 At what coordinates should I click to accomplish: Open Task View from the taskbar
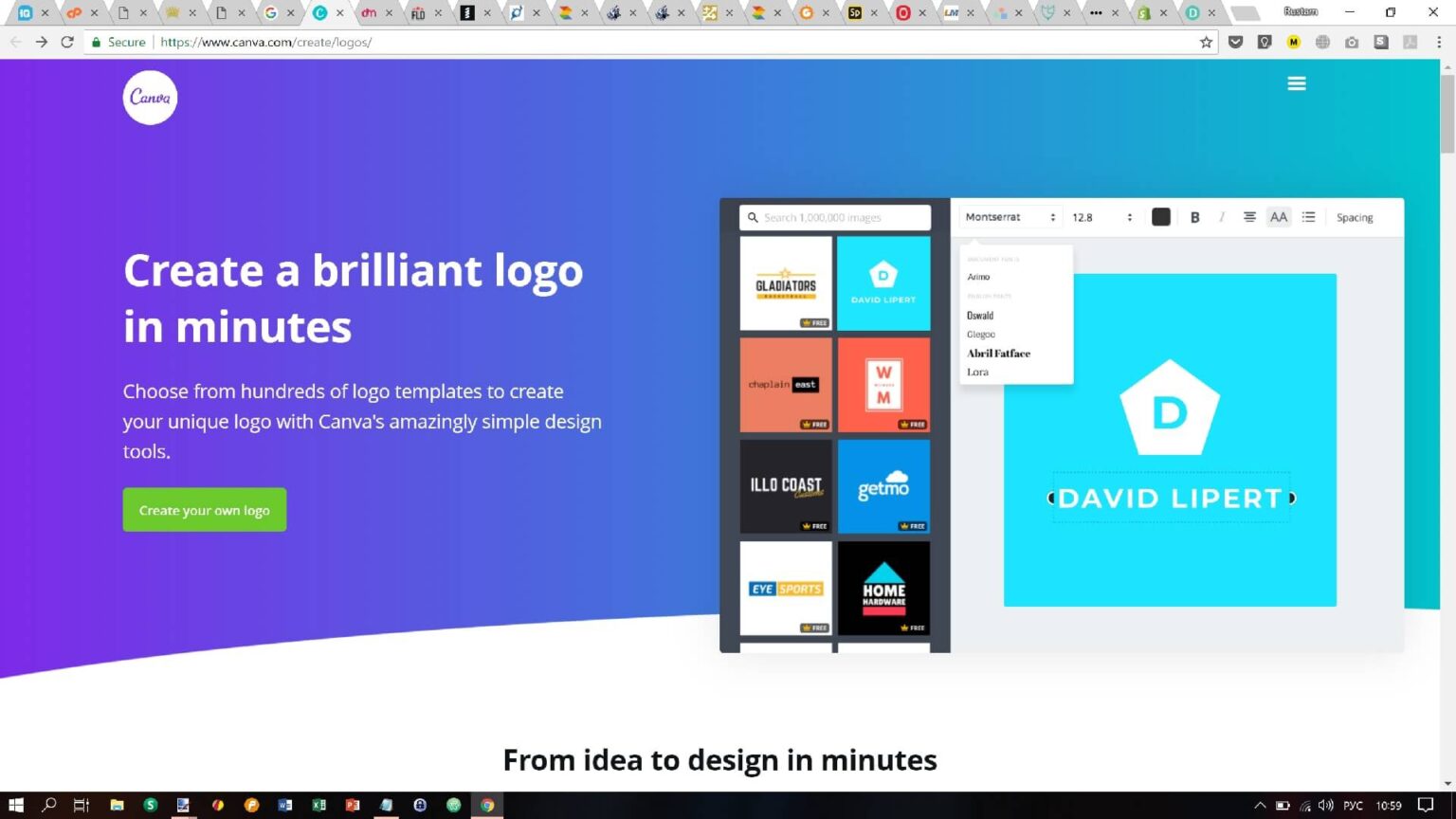(82, 805)
